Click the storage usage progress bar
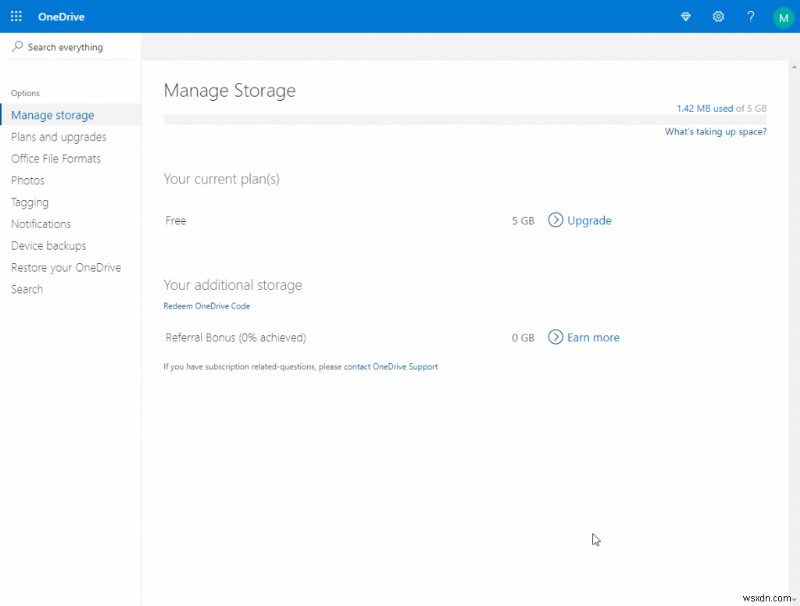Viewport: 800px width, 606px height. click(x=465, y=119)
